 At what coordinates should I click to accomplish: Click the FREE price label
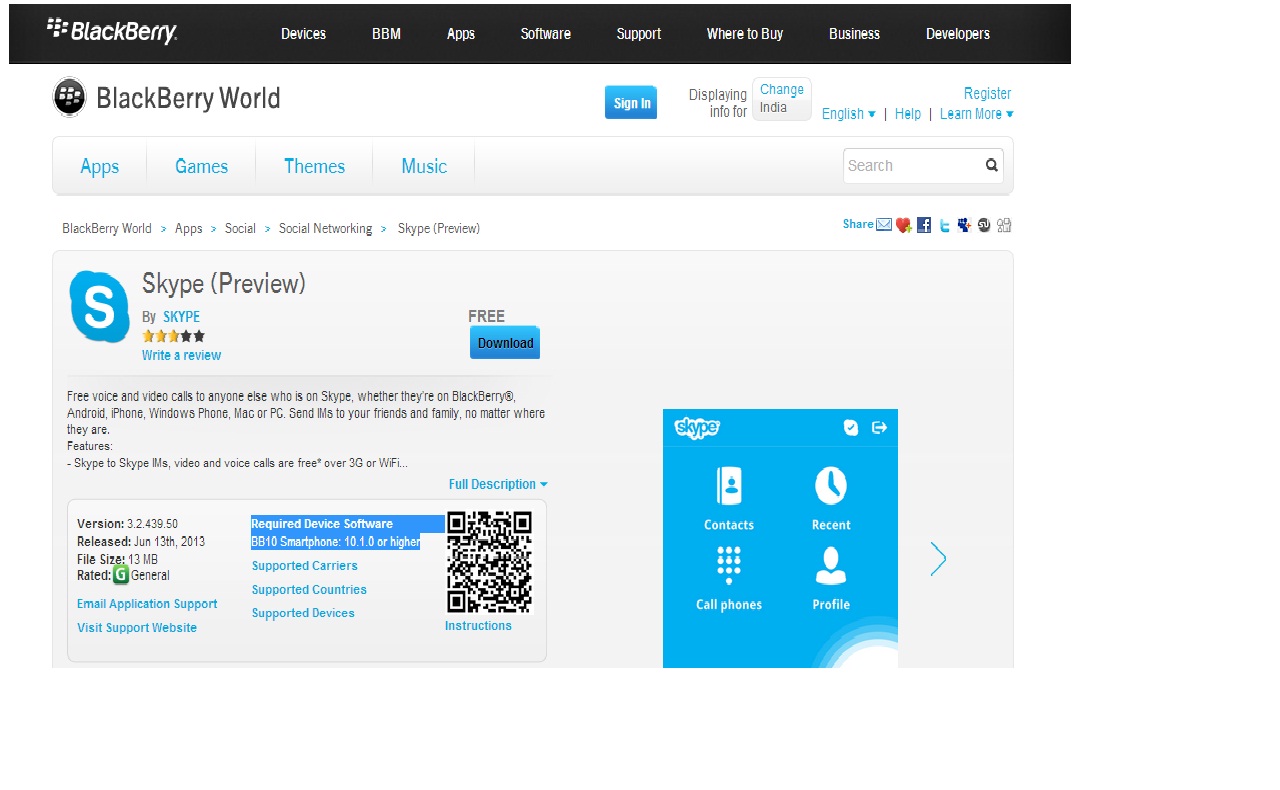(486, 316)
